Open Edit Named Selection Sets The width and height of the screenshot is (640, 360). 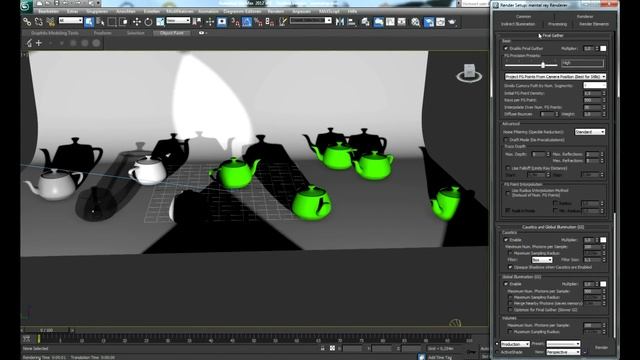point(283,22)
